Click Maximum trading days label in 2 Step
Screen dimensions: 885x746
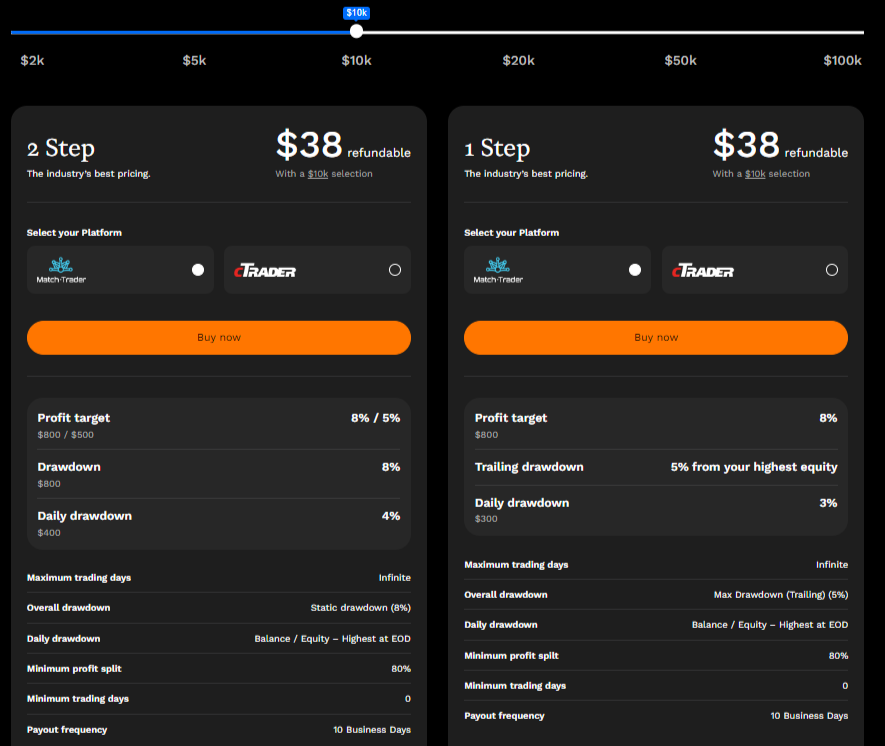[79, 578]
